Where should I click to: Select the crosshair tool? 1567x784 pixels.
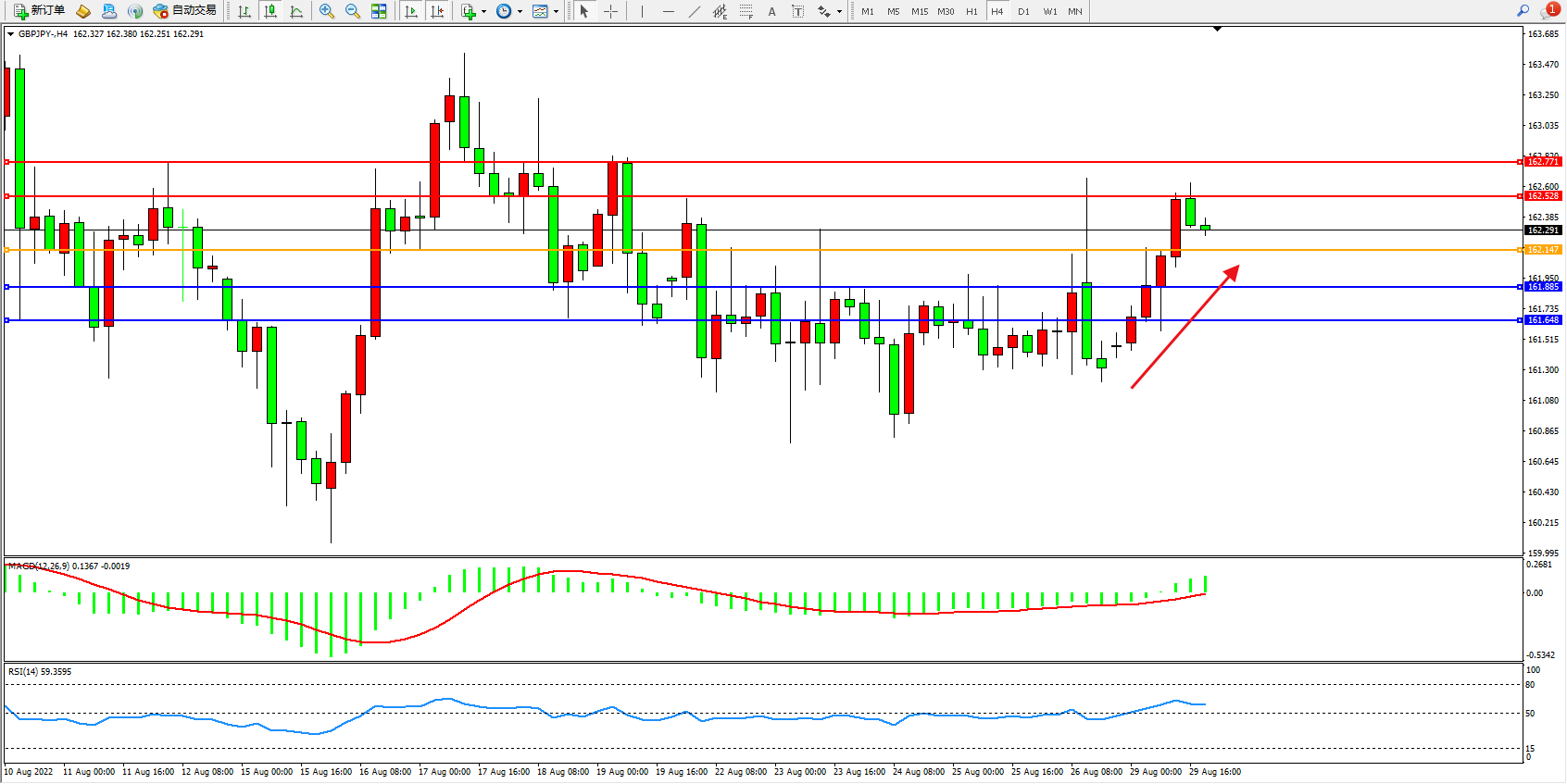[x=611, y=12]
